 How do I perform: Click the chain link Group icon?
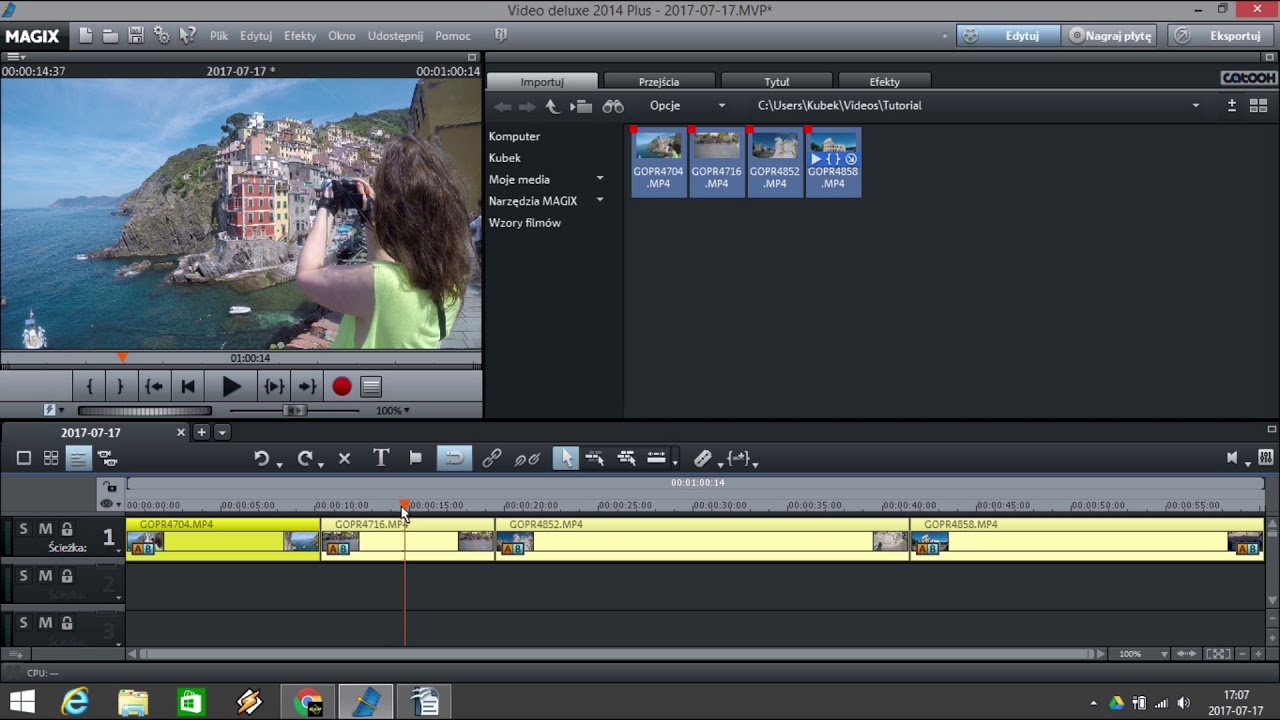click(491, 458)
